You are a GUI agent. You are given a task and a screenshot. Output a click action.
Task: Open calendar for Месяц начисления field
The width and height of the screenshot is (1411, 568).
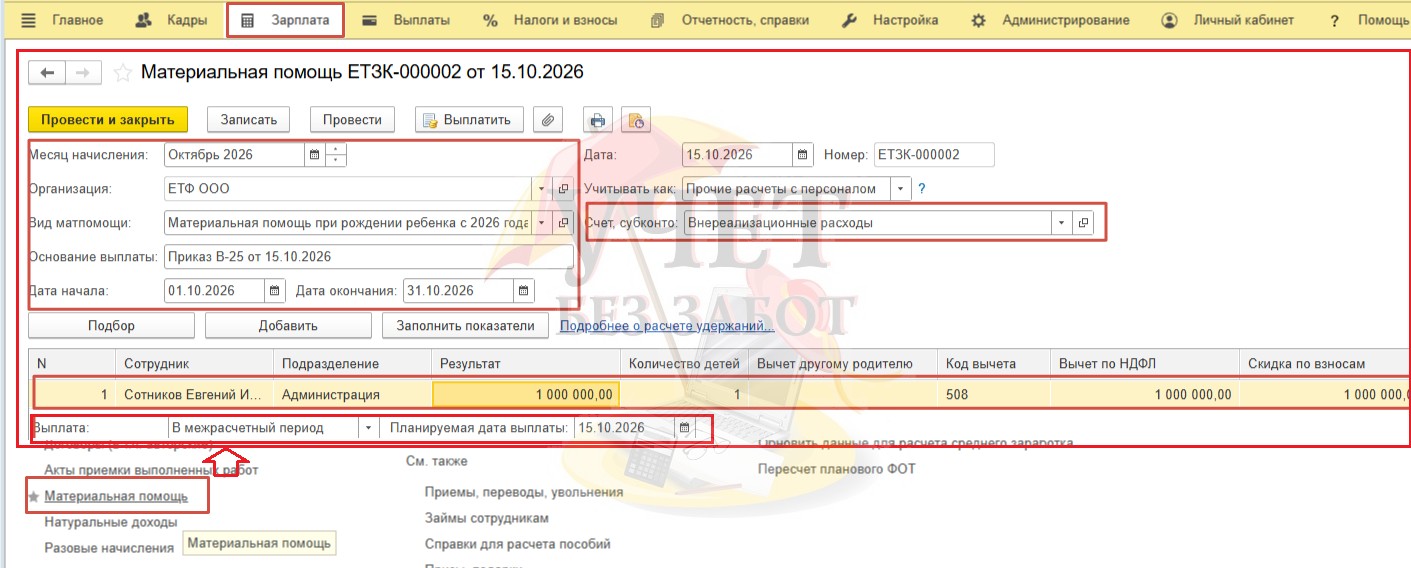tap(314, 155)
